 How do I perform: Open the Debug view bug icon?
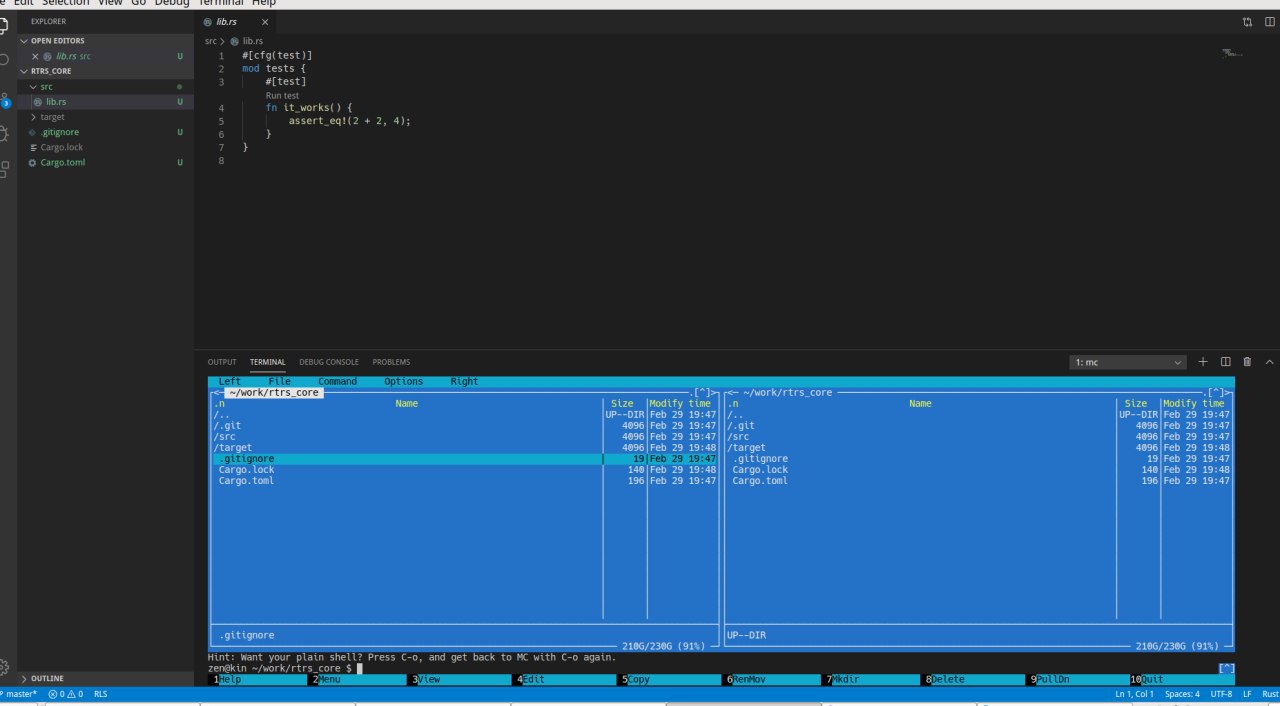4,133
